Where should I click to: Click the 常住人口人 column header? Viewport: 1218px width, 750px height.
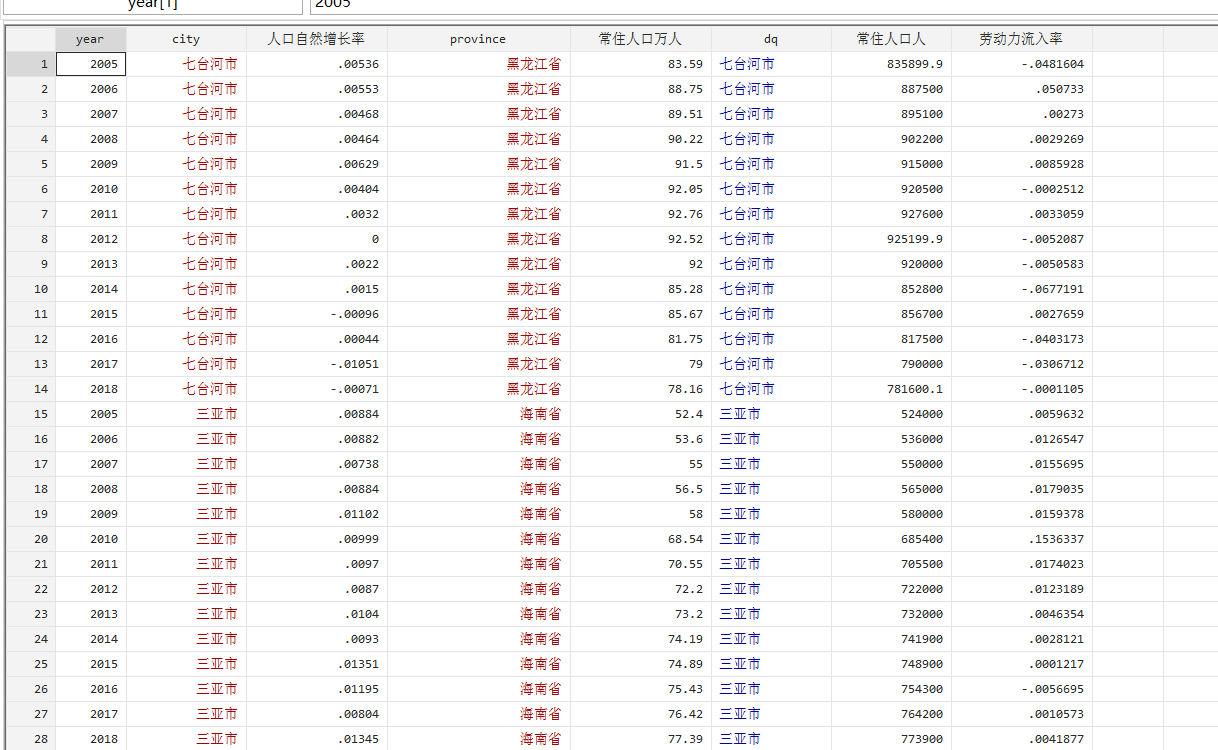(891, 39)
